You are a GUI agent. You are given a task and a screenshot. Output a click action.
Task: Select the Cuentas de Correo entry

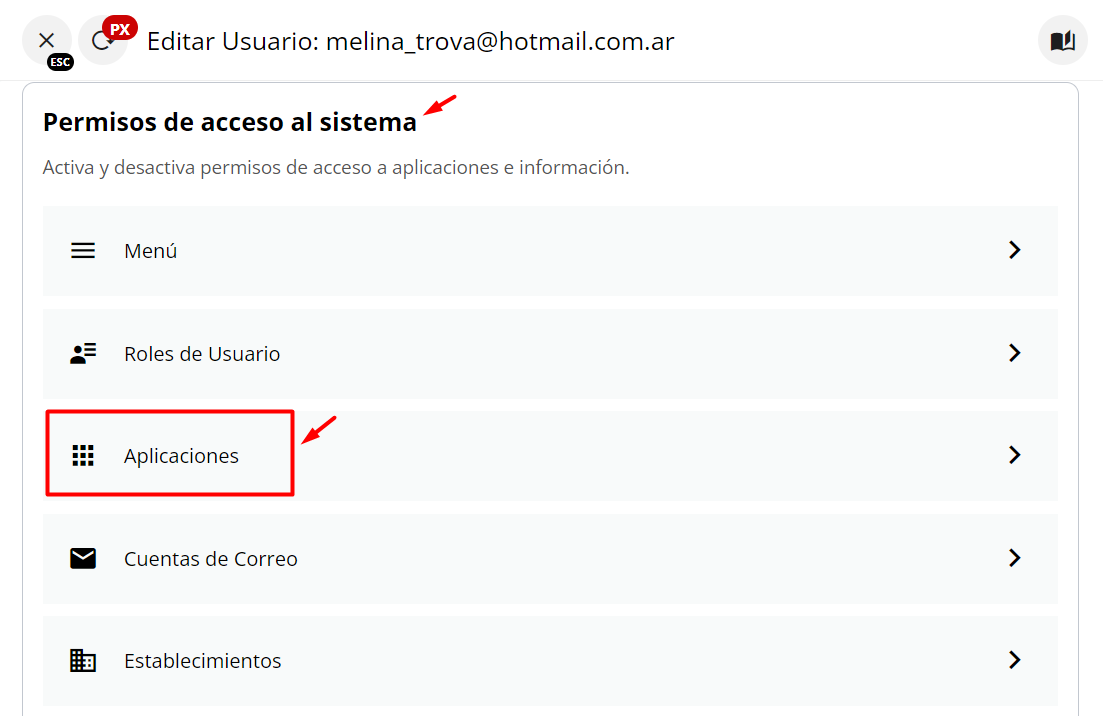[x=210, y=558]
